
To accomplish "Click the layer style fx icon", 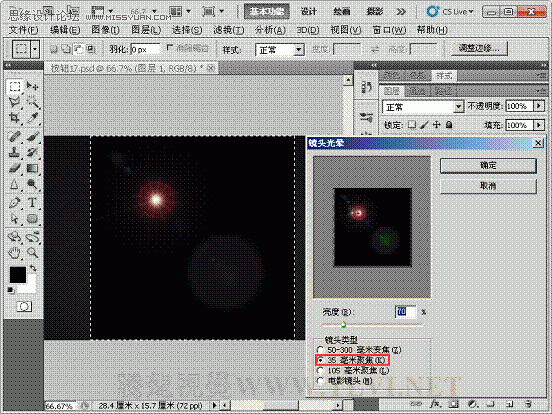I will [436, 403].
